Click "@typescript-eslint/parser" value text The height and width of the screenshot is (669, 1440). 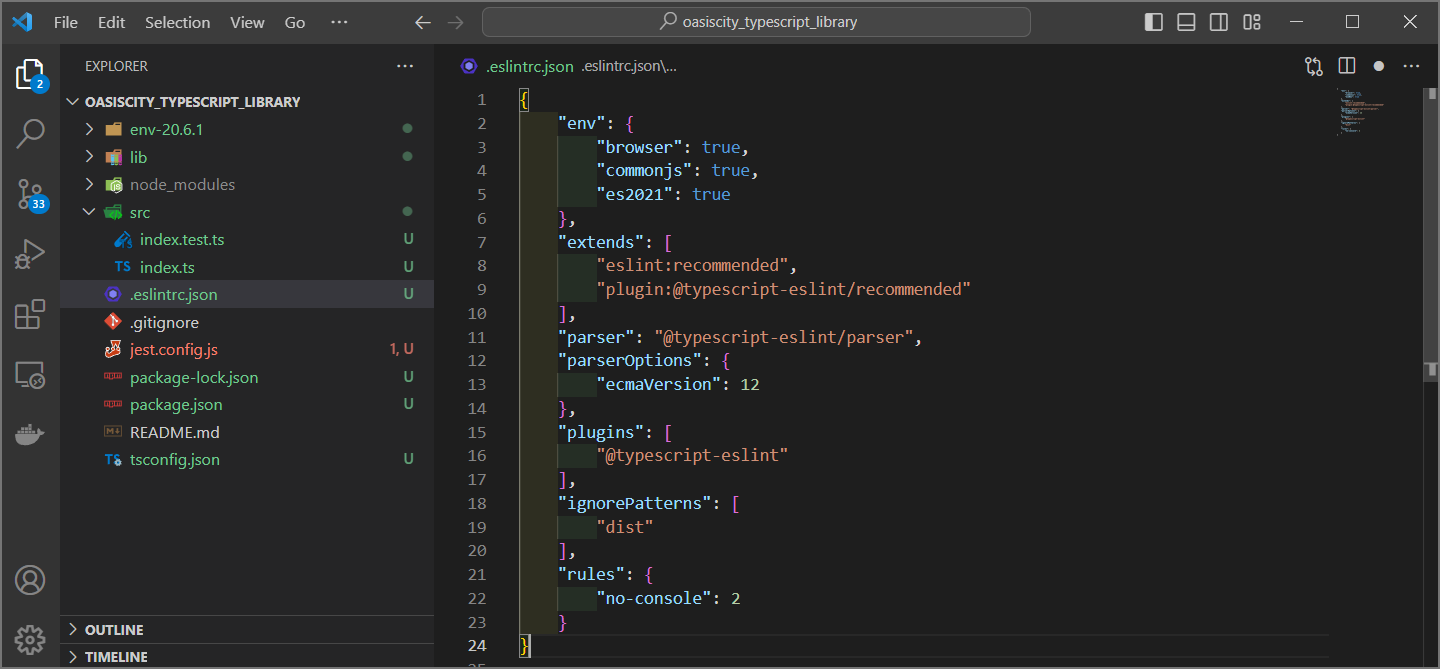click(784, 337)
